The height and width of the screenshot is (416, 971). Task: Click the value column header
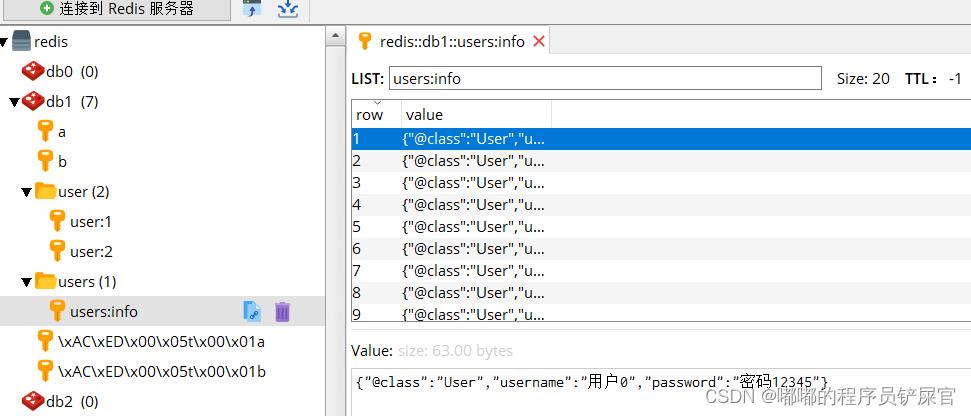click(477, 115)
